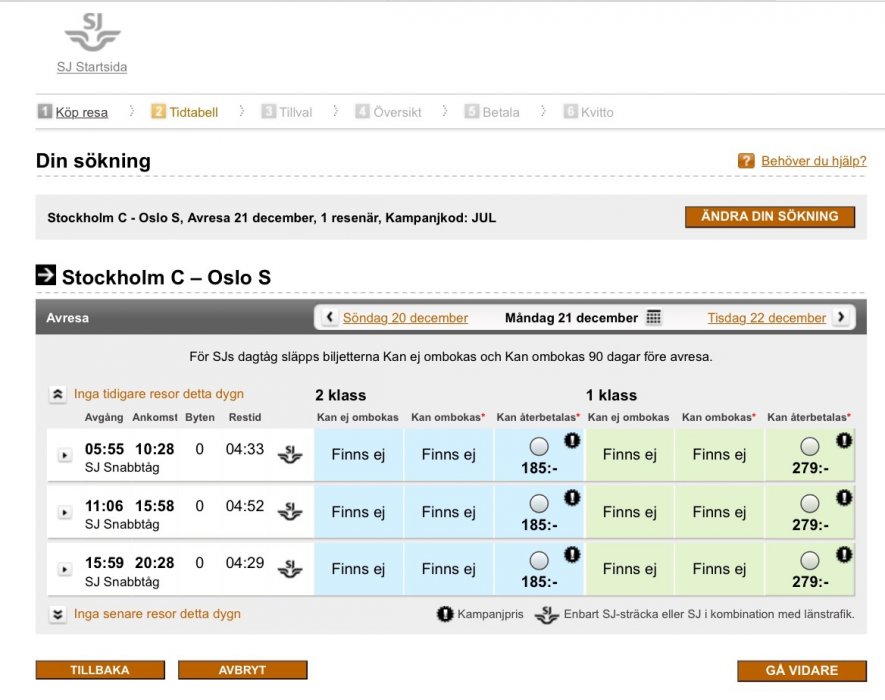Go to the Köp resa step
This screenshot has height=700, width=885.
pyautogui.click(x=81, y=112)
